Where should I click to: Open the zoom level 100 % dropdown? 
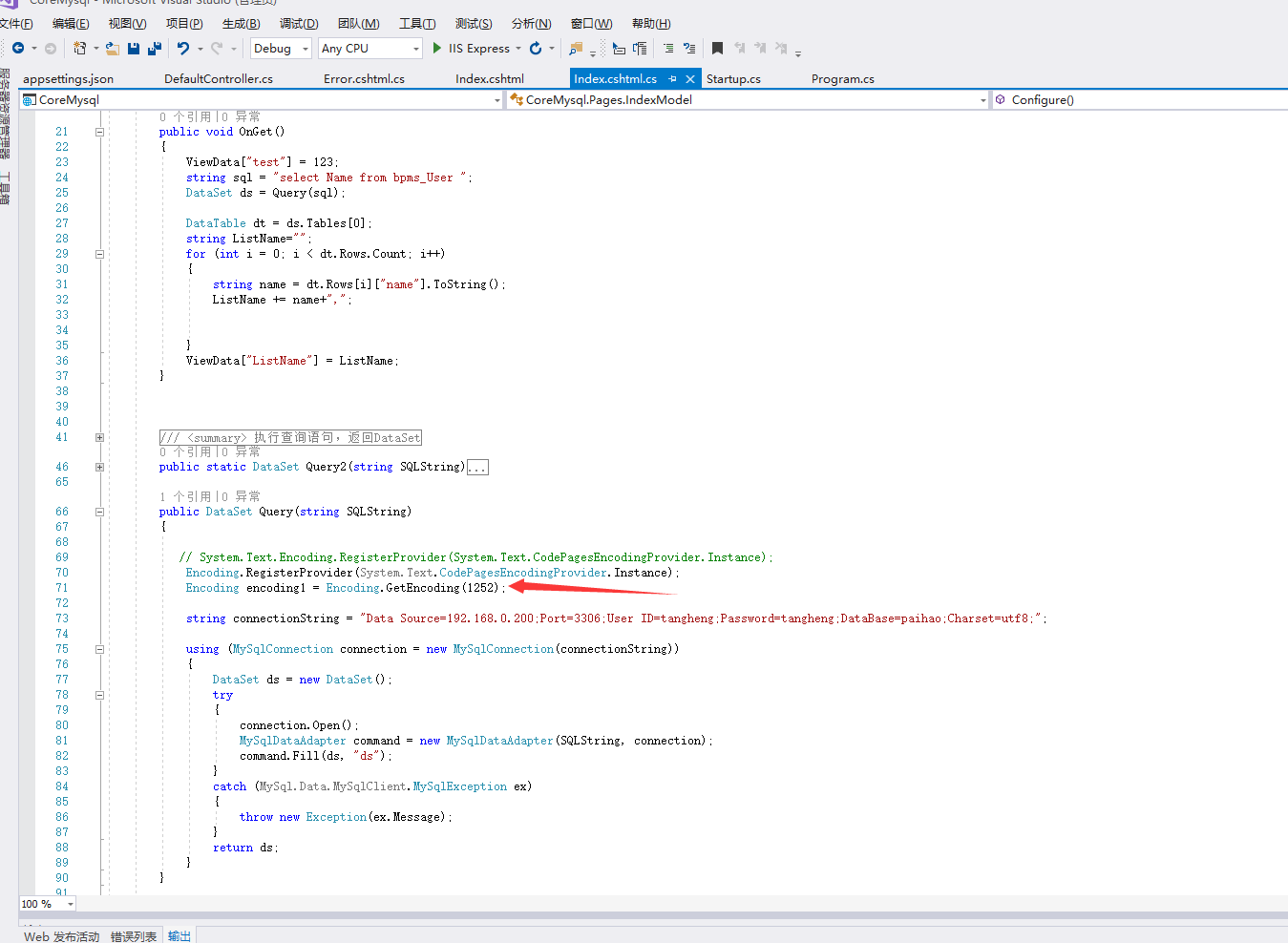tap(70, 904)
